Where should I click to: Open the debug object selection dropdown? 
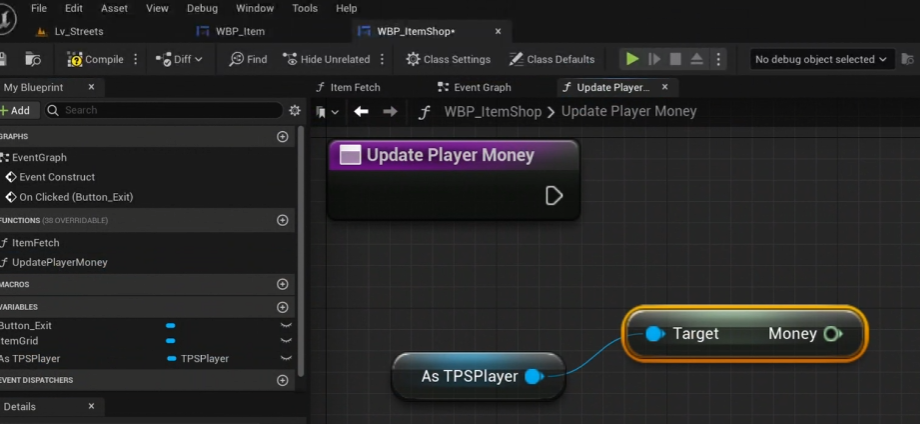click(x=821, y=59)
